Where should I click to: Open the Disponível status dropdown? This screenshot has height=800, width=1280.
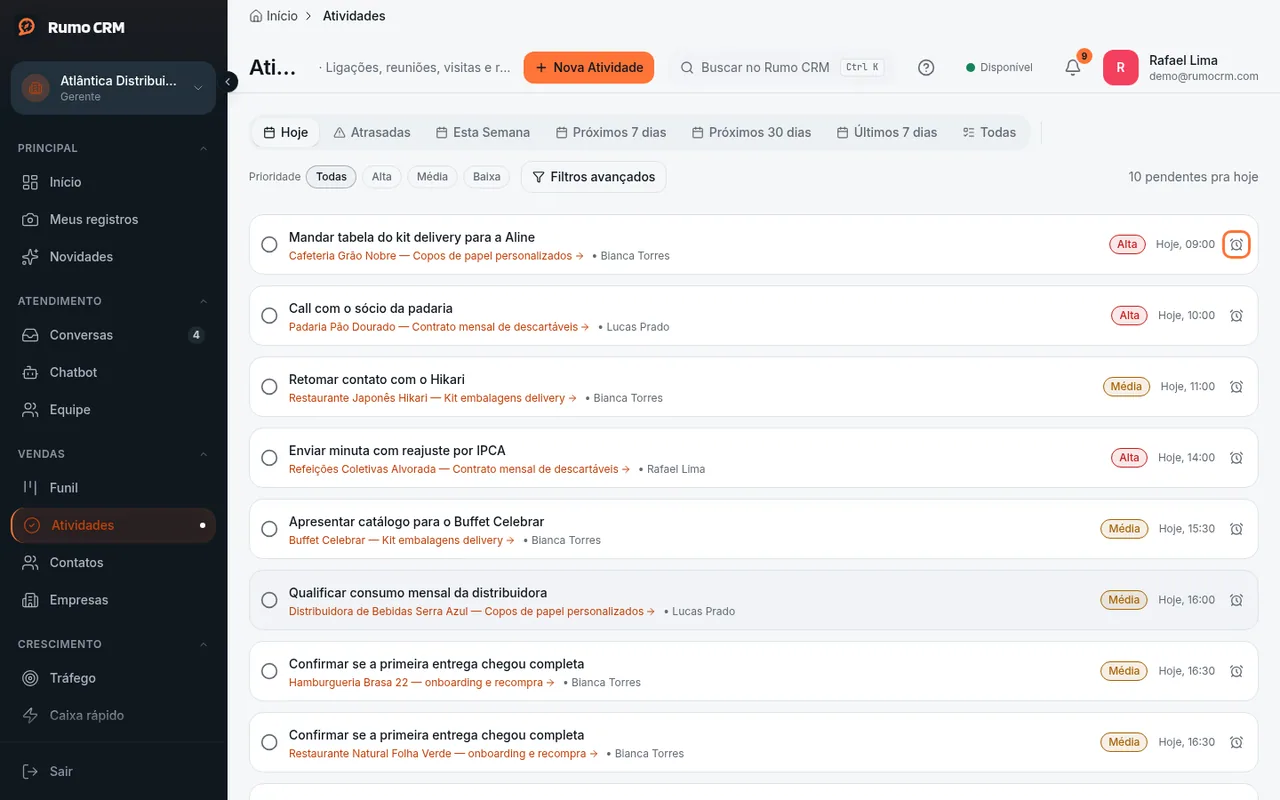click(999, 68)
